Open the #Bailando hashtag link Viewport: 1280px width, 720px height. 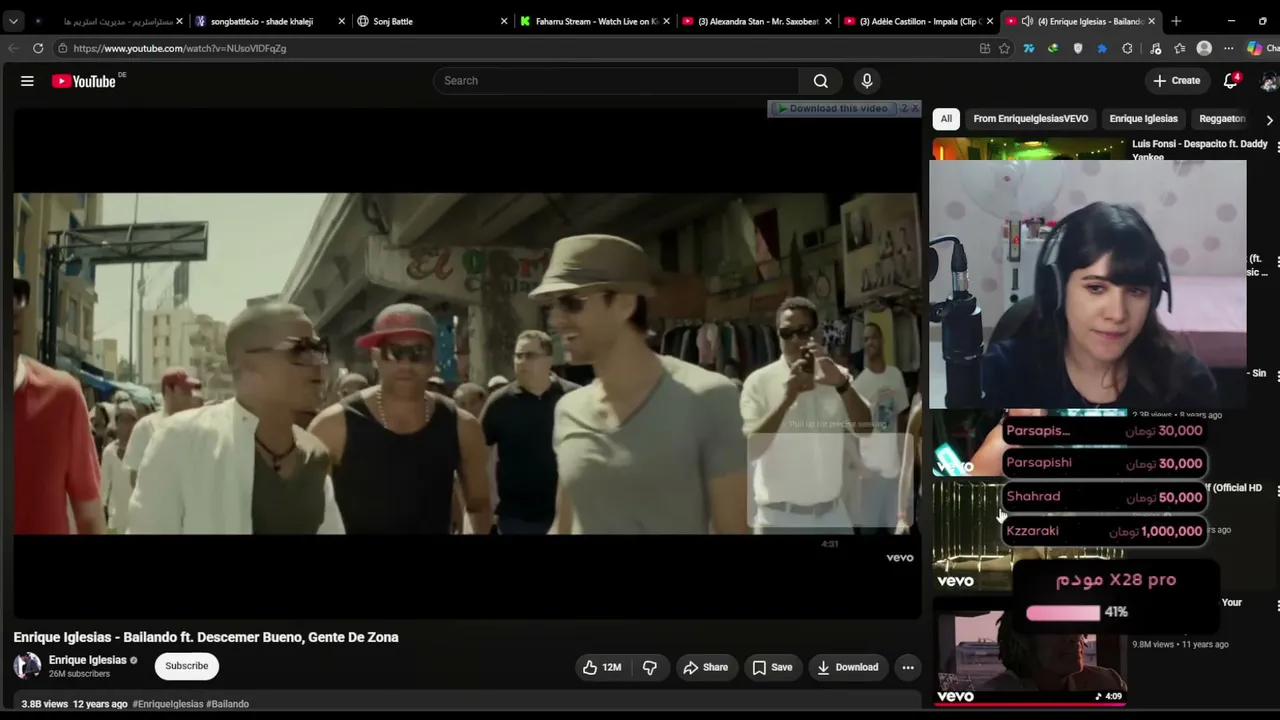pyautogui.click(x=227, y=704)
